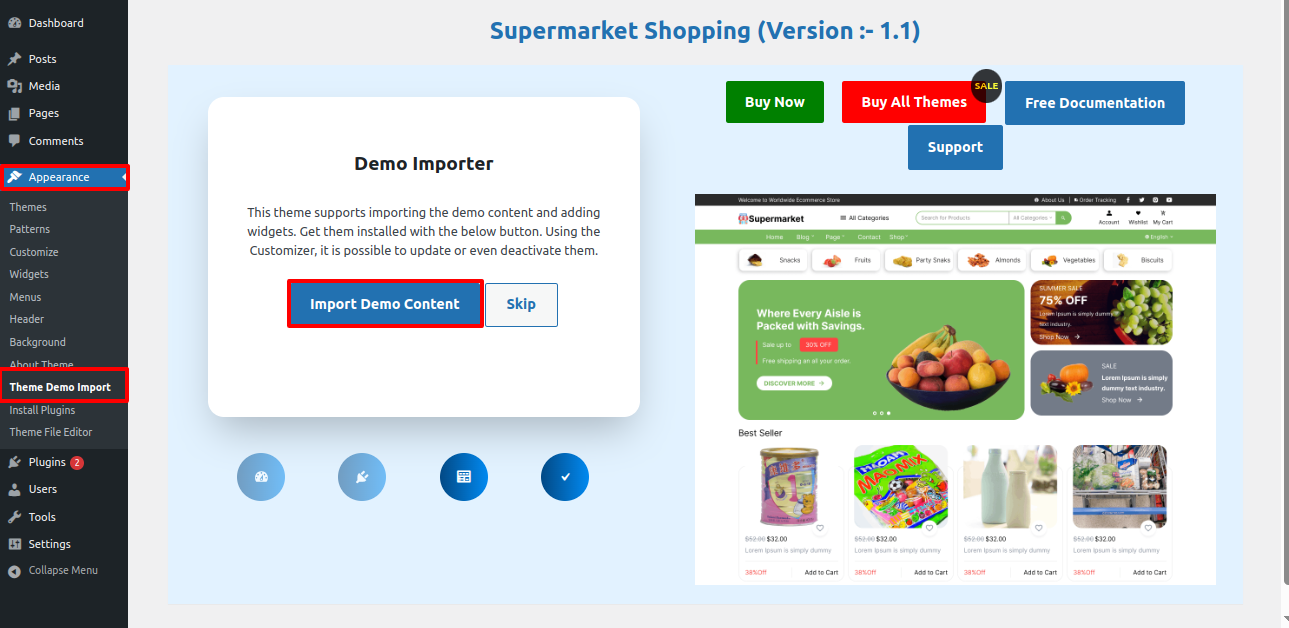The height and width of the screenshot is (628, 1289).
Task: Click the Tools wrench icon
Action: pos(14,517)
